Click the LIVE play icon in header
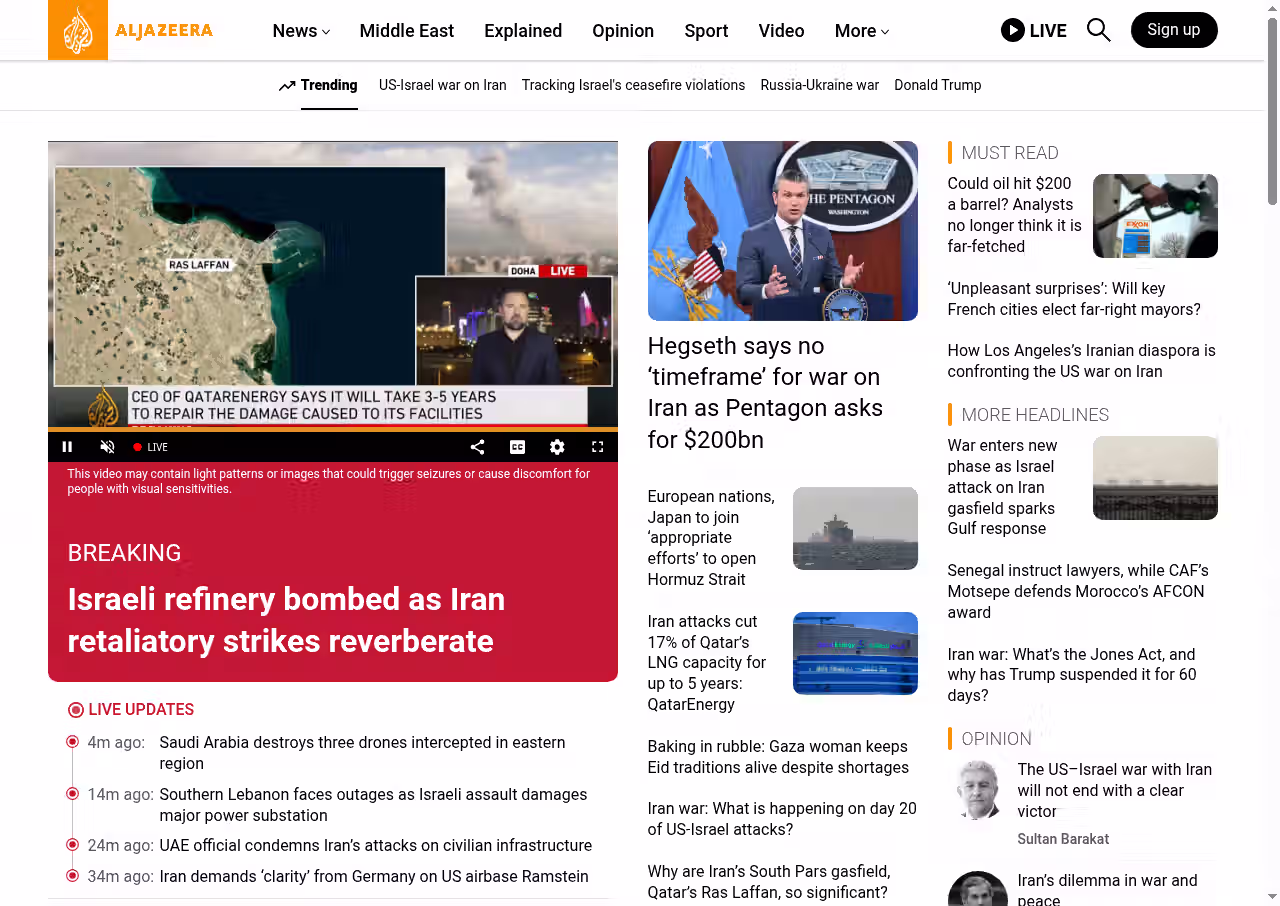This screenshot has width=1280, height=906. 1012,30
